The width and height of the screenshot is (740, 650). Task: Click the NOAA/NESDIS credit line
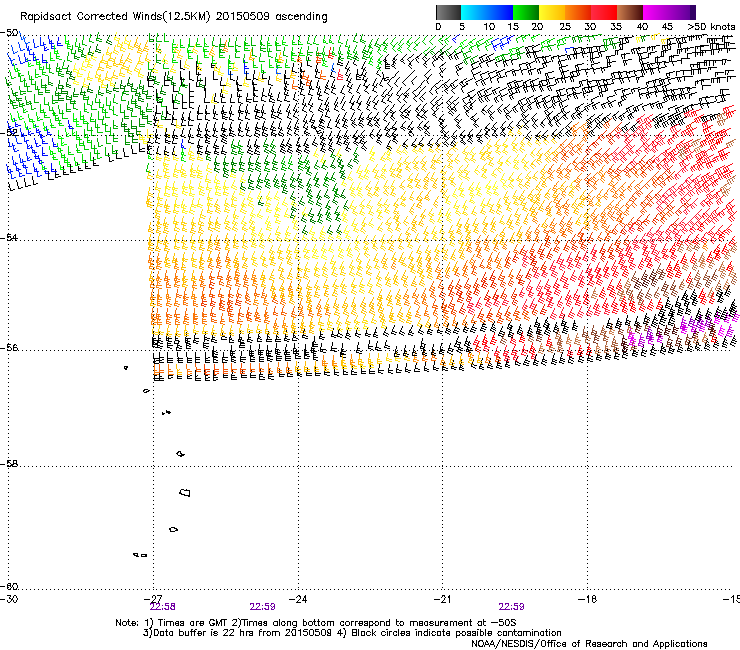[x=589, y=644]
